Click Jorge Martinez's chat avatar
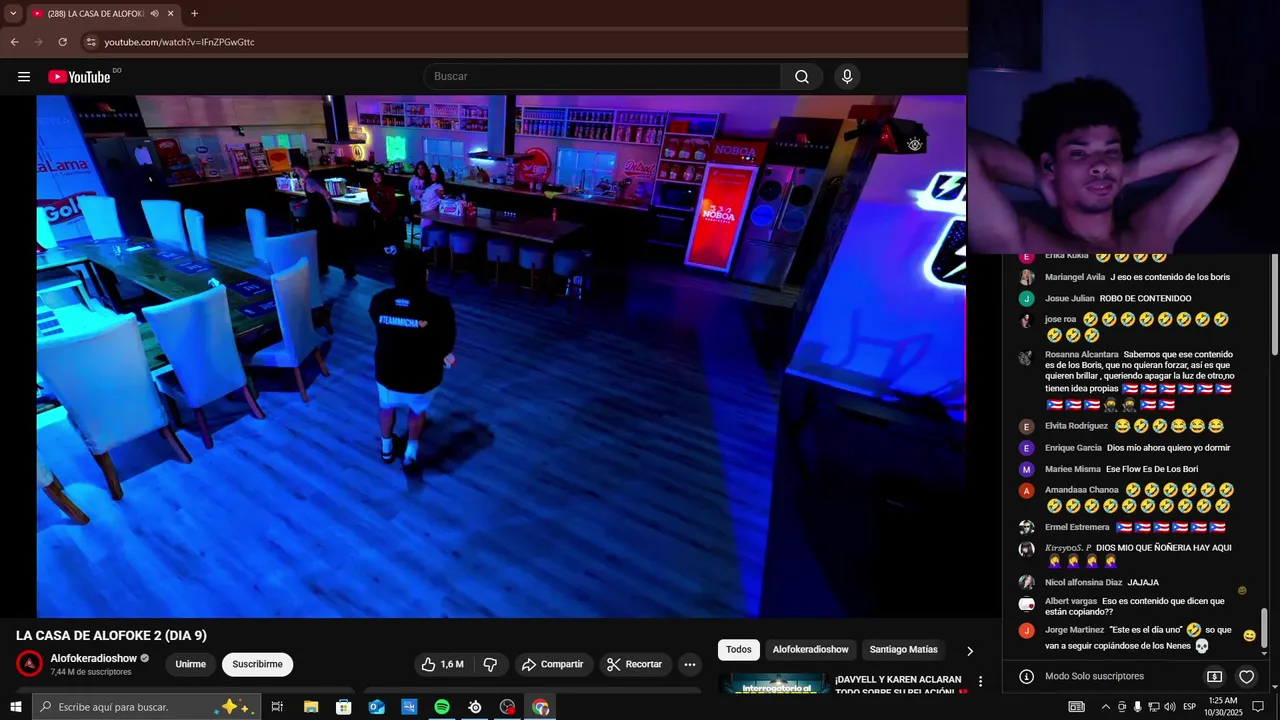 tap(1026, 631)
